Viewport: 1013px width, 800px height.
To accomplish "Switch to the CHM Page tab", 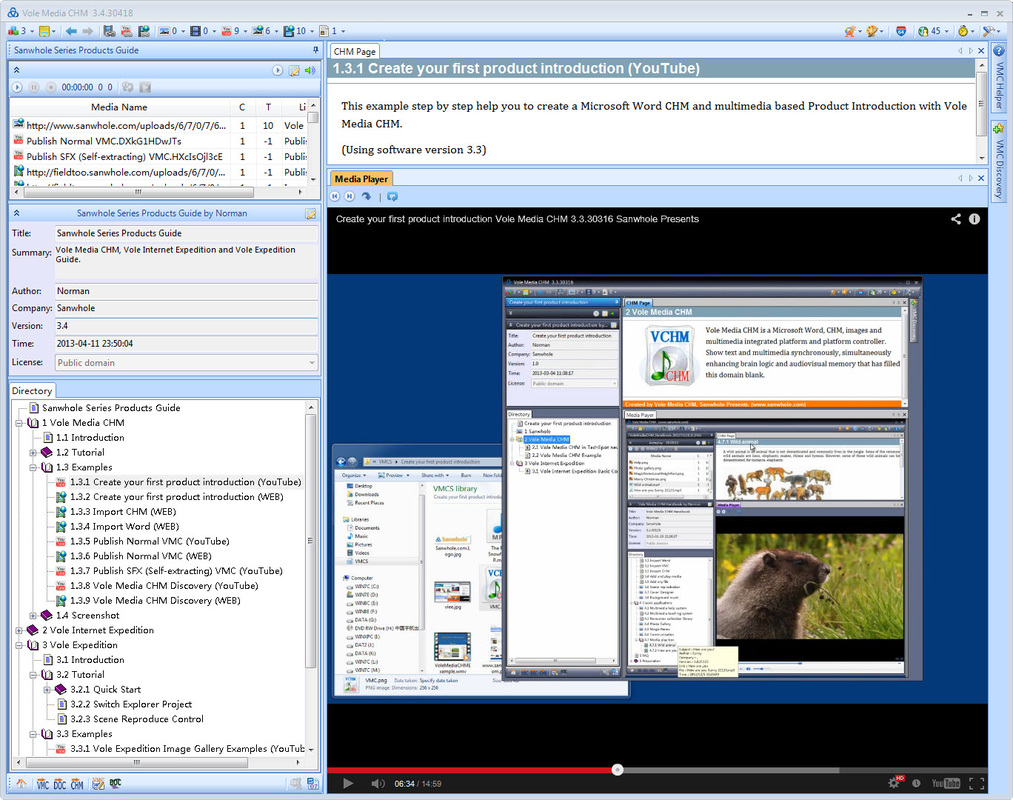I will point(355,52).
